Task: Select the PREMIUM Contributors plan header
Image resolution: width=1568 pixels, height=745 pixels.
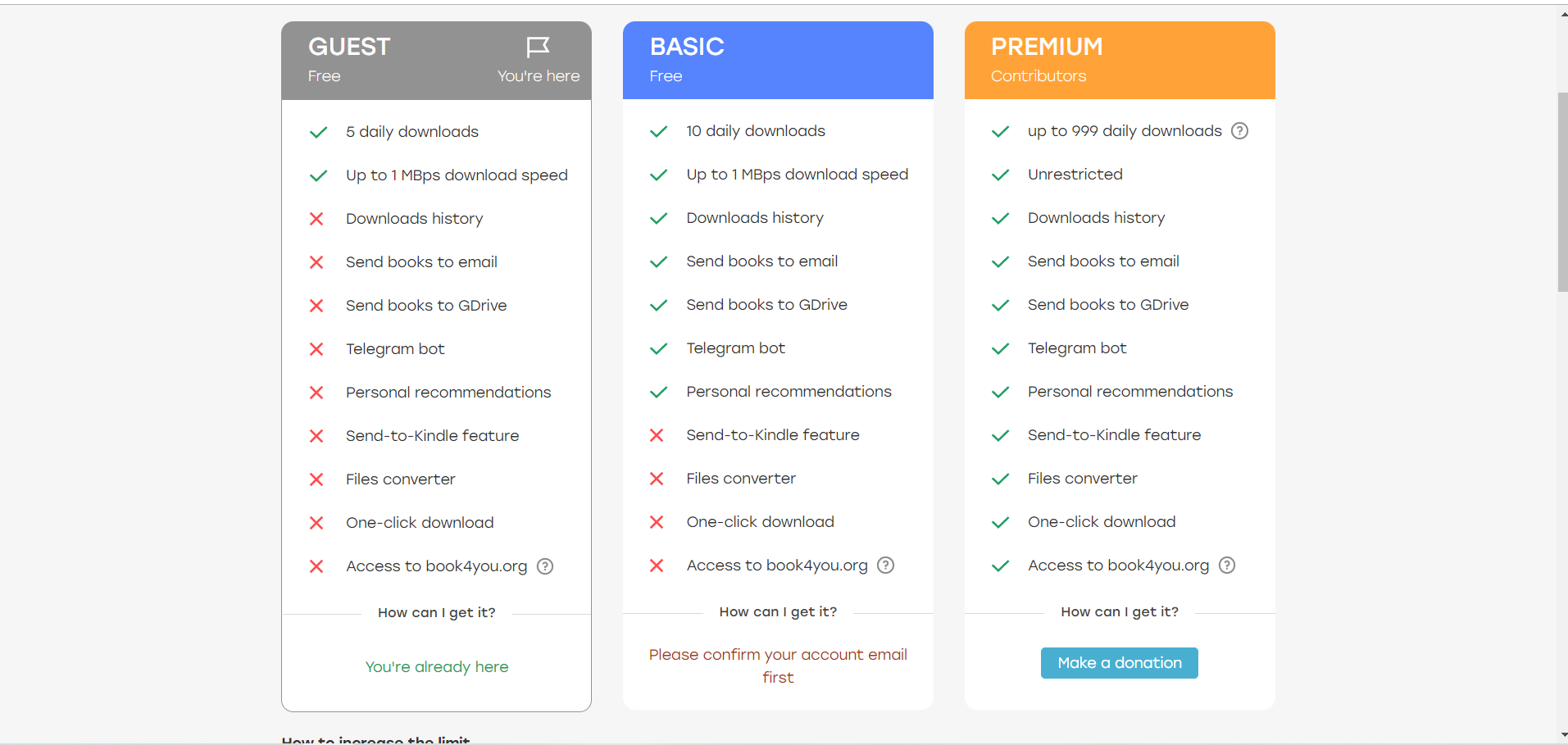Action: [x=1120, y=61]
